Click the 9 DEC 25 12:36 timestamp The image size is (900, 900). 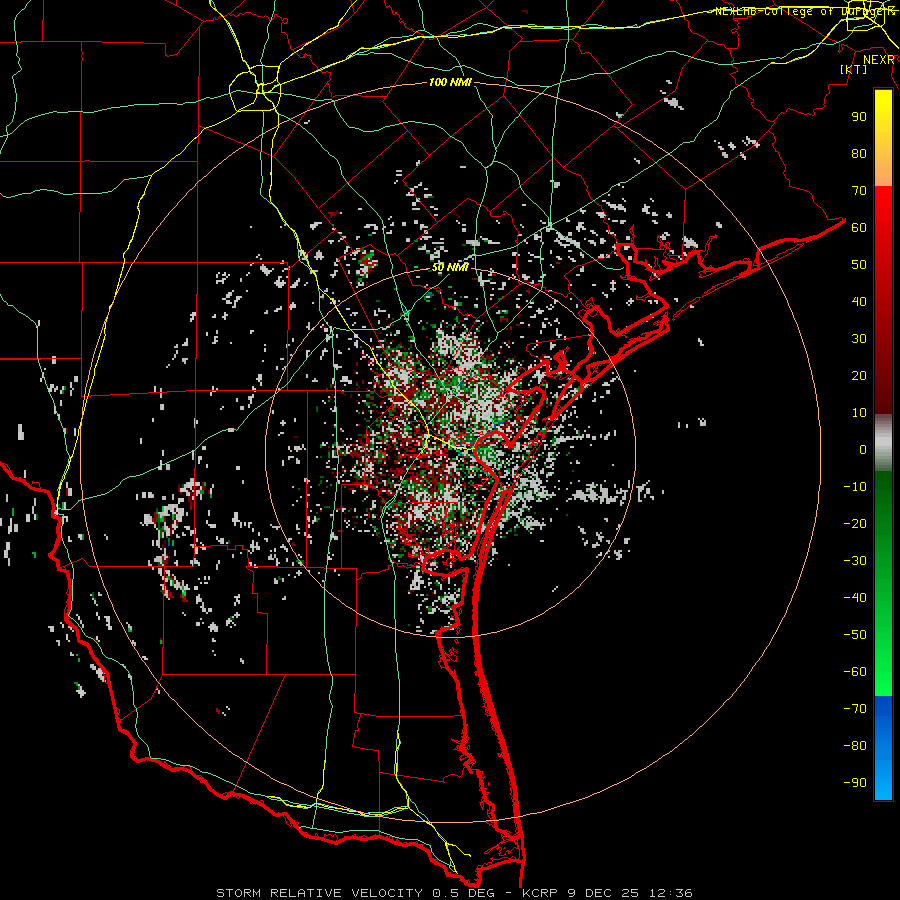point(630,893)
